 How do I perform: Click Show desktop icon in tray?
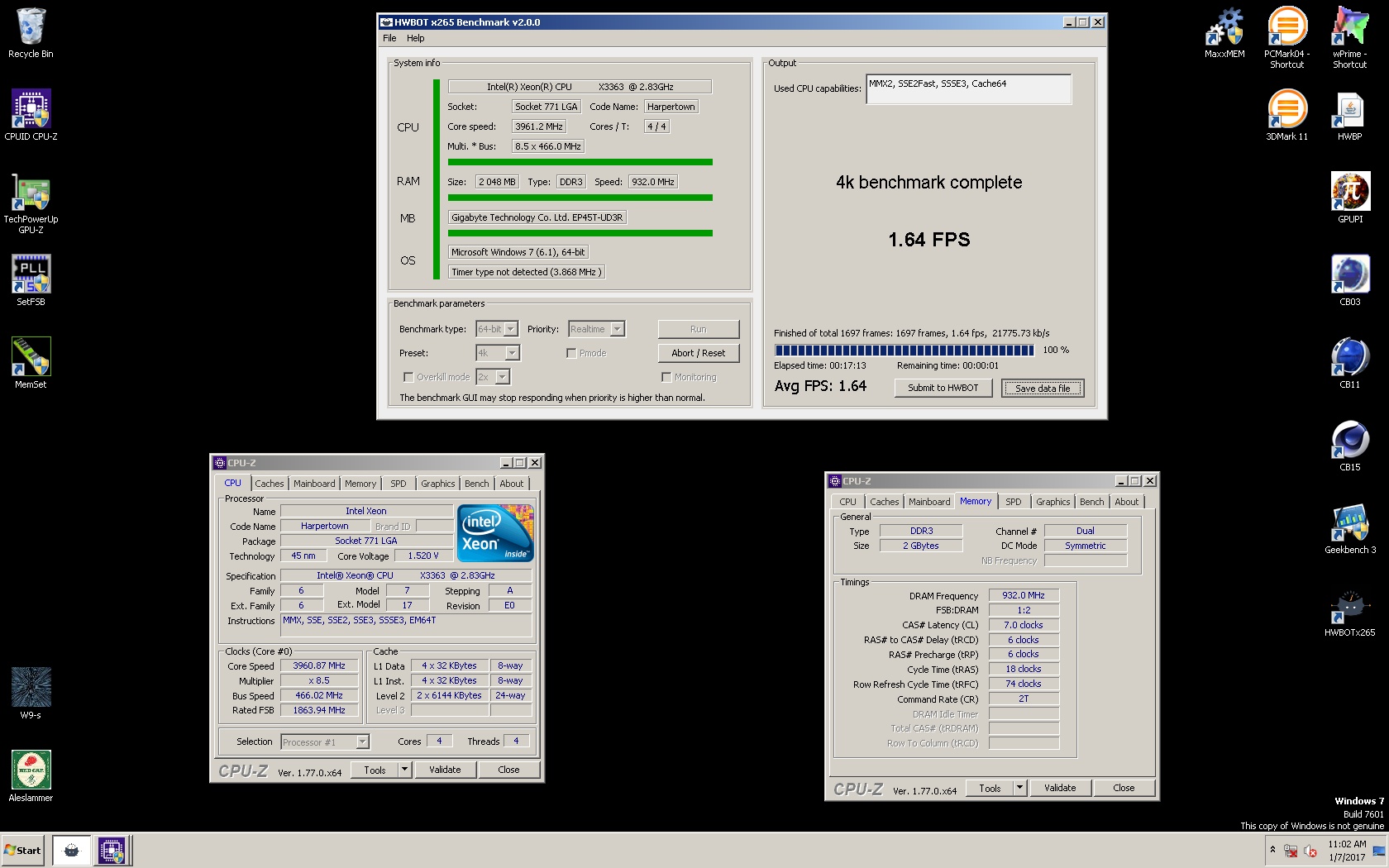[1378, 851]
